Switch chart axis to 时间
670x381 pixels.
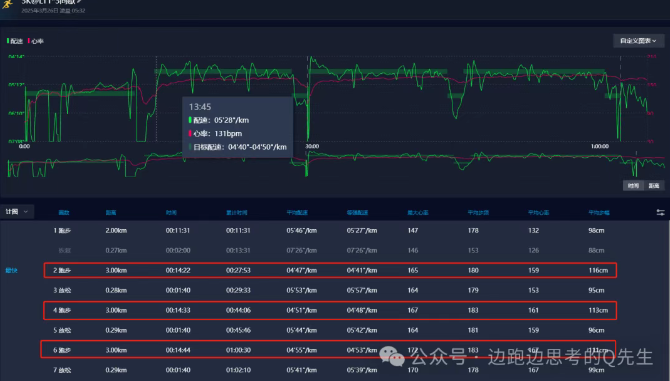633,185
